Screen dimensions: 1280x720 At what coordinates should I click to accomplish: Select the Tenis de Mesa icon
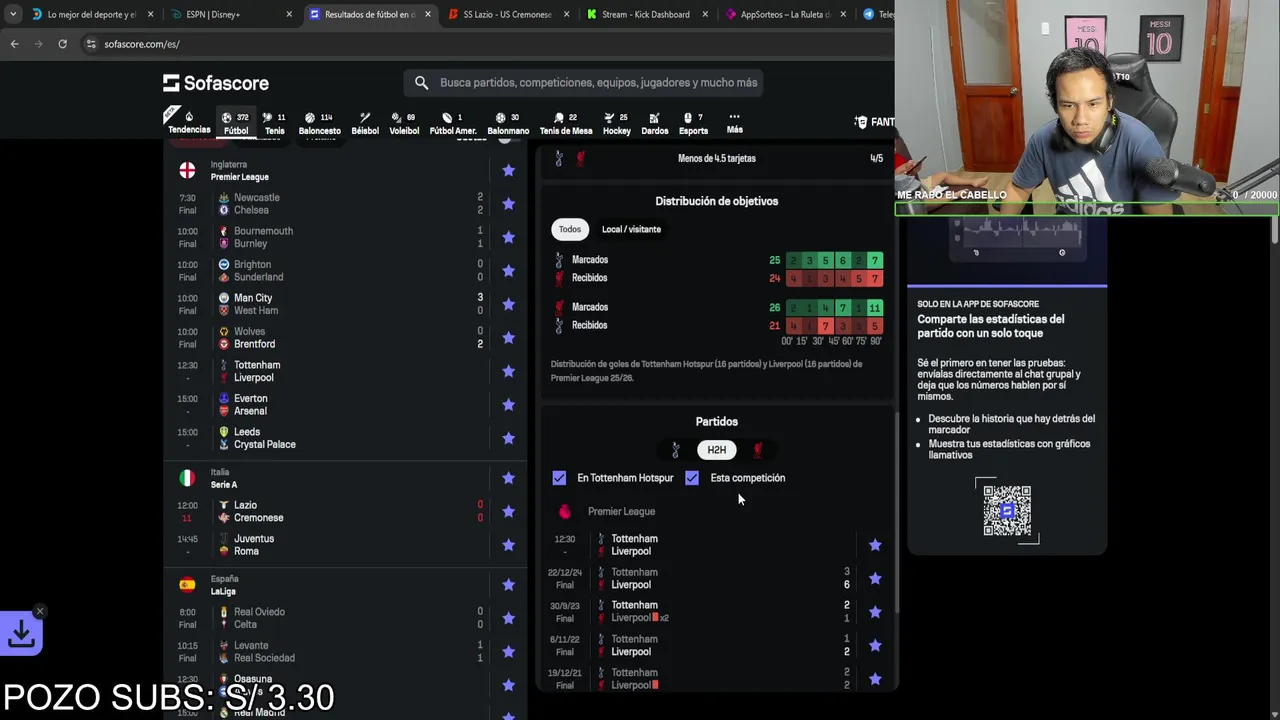pos(566,123)
